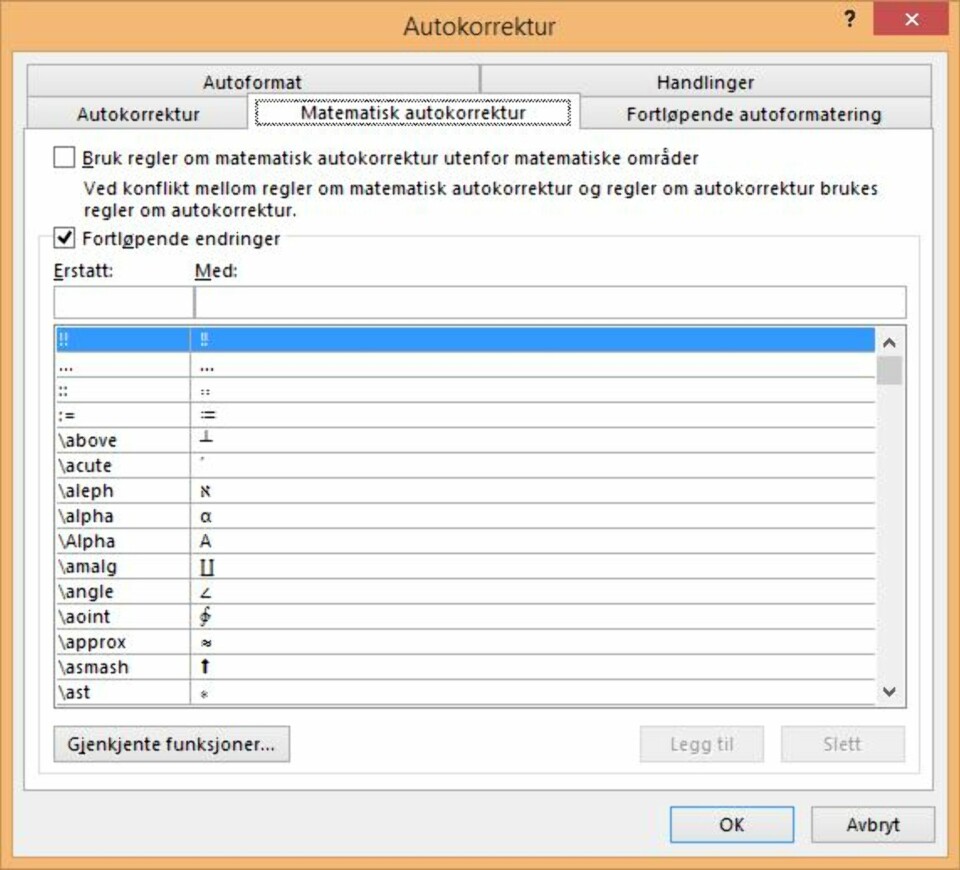Click Gjenkjente funksjoner button
Viewport: 960px width, 870px height.
coord(172,744)
